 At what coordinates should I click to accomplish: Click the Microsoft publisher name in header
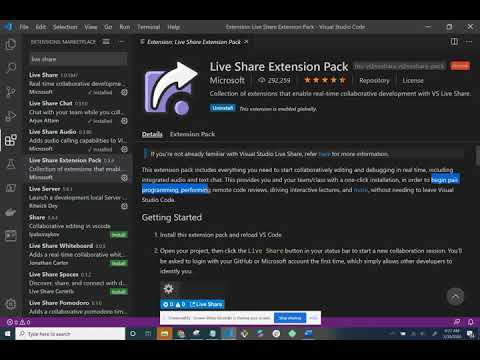click(227, 80)
